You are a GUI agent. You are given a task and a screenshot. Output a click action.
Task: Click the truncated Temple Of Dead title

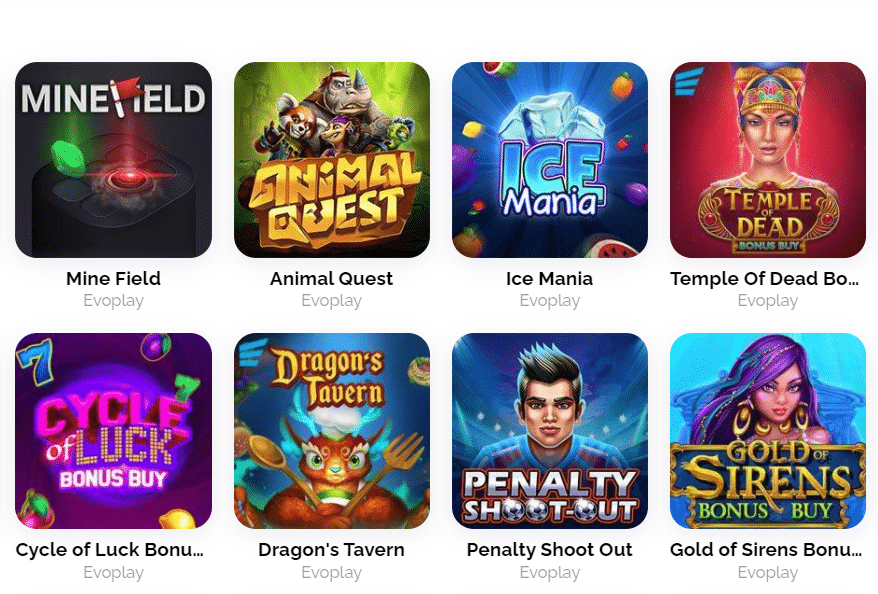click(765, 278)
